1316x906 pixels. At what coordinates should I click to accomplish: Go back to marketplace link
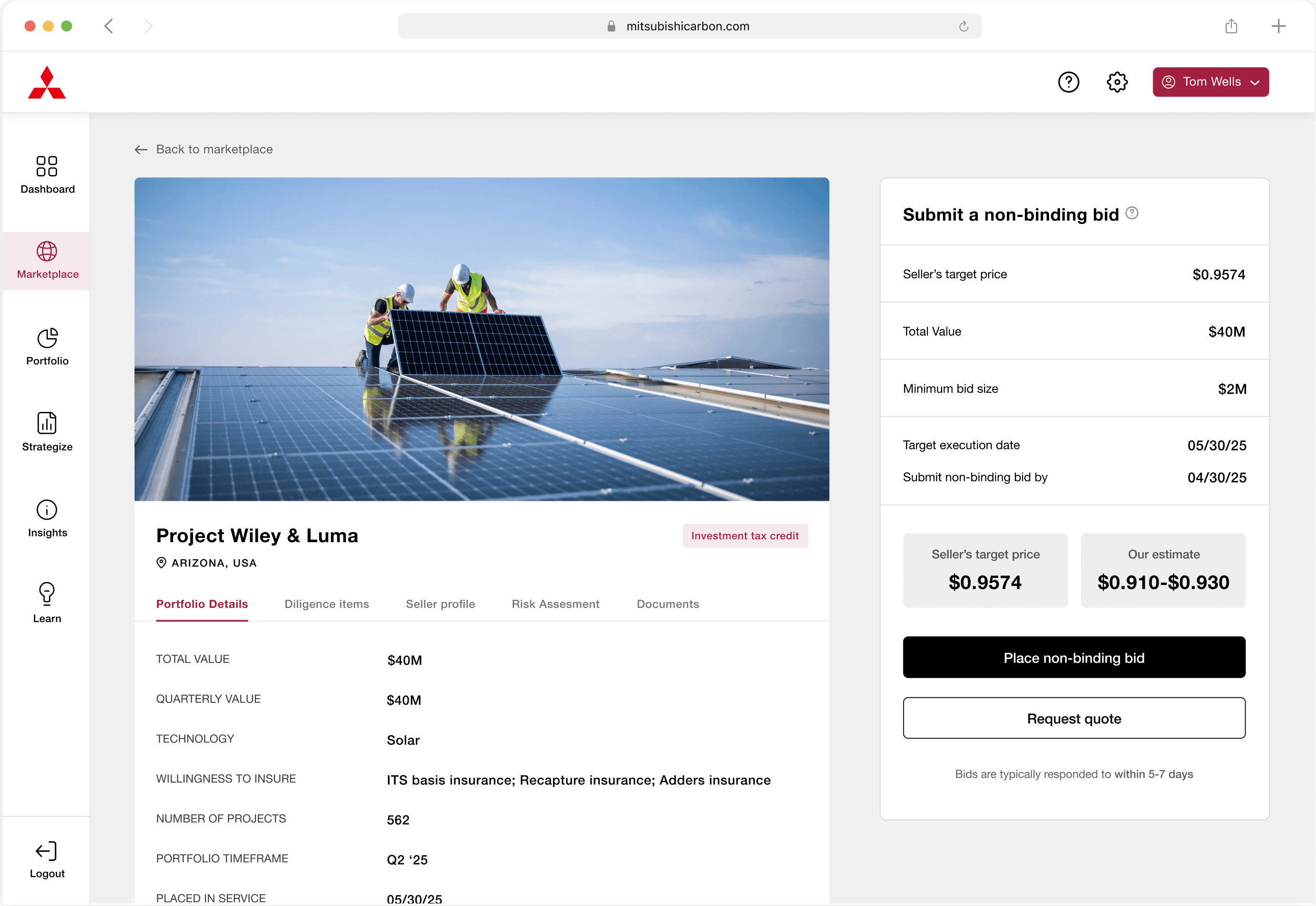point(204,149)
